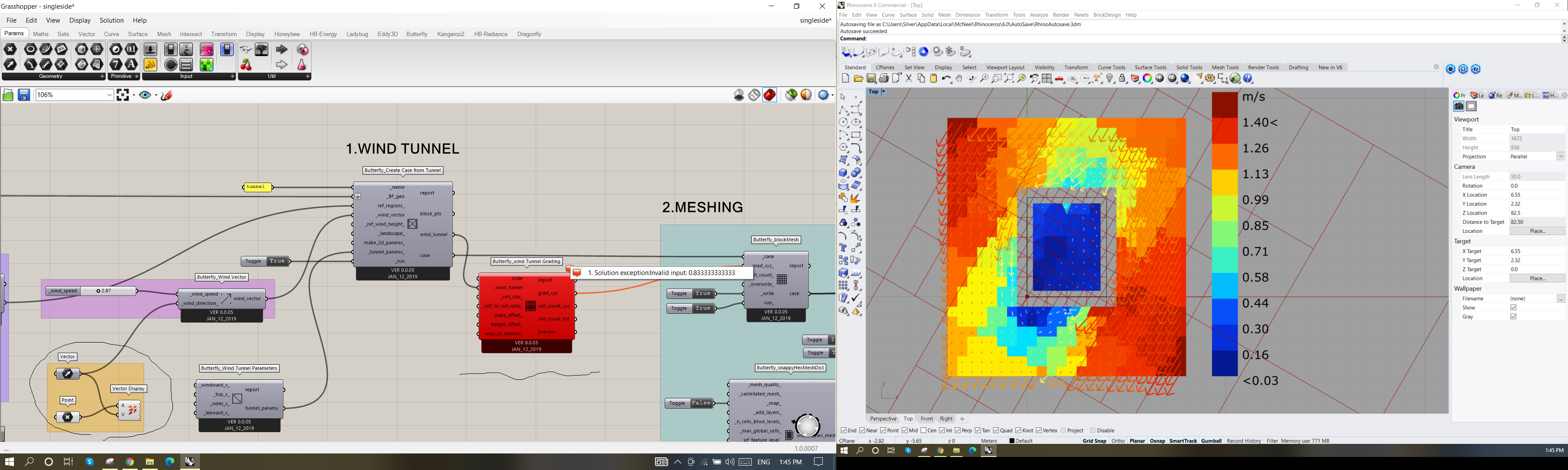Select the Number Slider component in the Input panel
This screenshot has height=470, width=1568.
coord(150,49)
